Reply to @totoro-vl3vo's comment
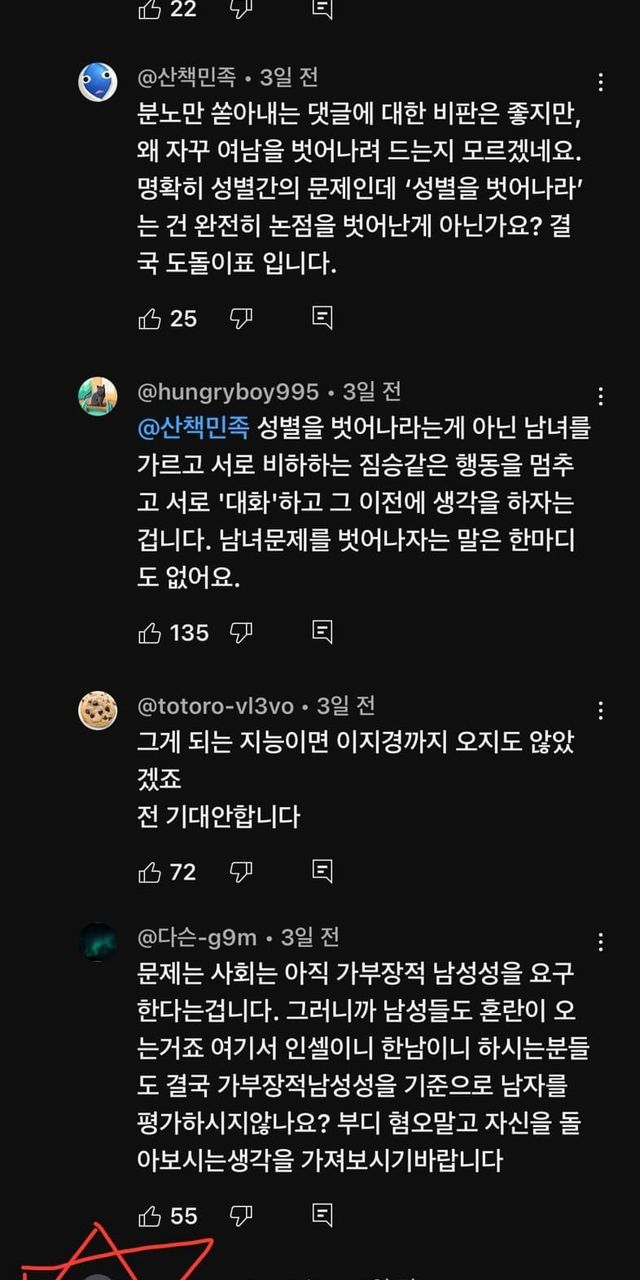Viewport: 640px width, 1280px height. [x=322, y=872]
